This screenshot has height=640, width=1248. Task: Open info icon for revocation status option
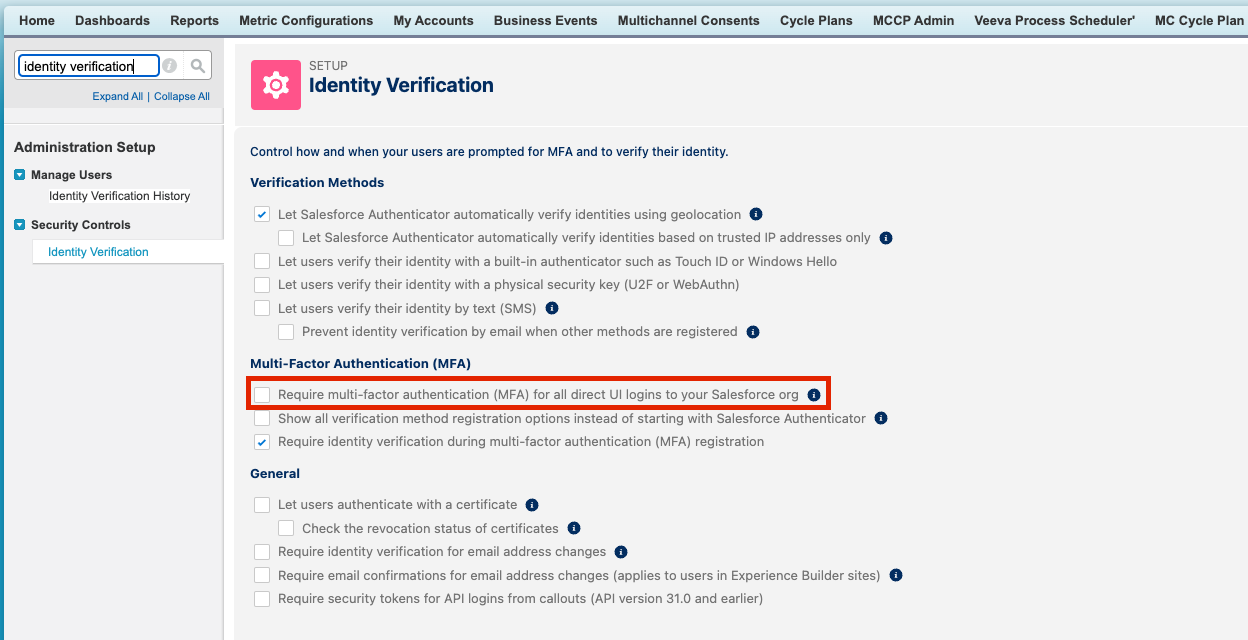pos(573,528)
